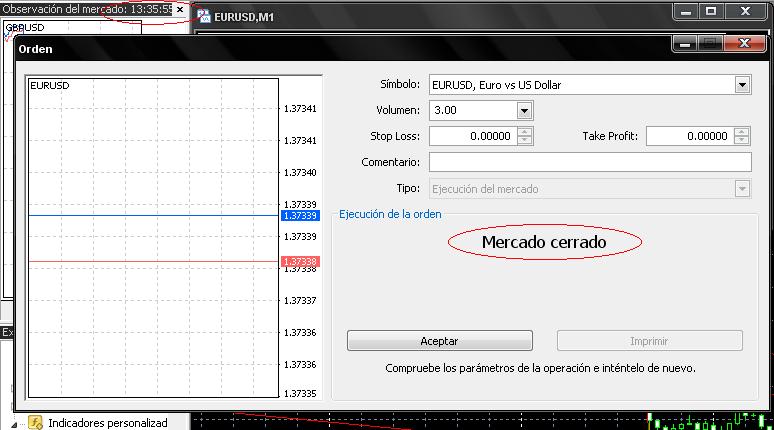Select Indicadores personalizad in the navigator tree
The height and width of the screenshot is (430, 774).
(107, 423)
